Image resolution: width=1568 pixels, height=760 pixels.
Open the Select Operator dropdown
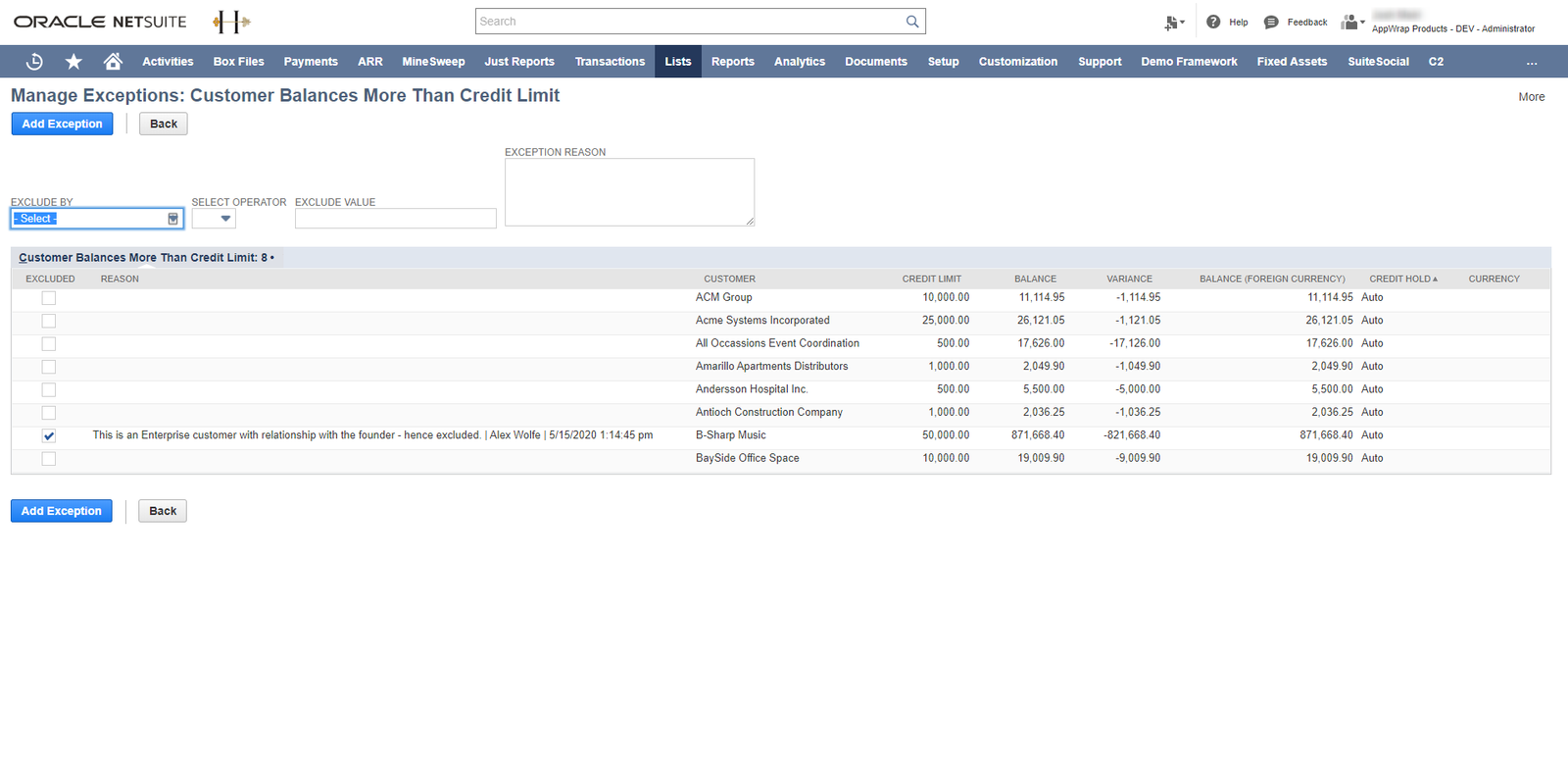(x=214, y=219)
